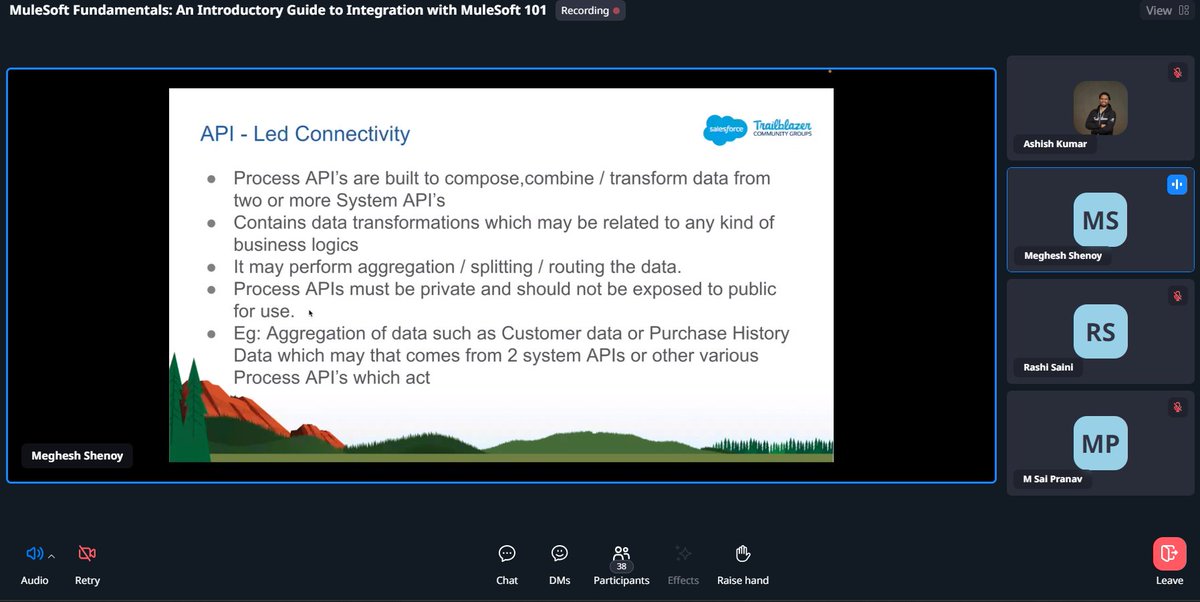Expand the audio options chevron
This screenshot has height=602, width=1200.
[51, 555]
